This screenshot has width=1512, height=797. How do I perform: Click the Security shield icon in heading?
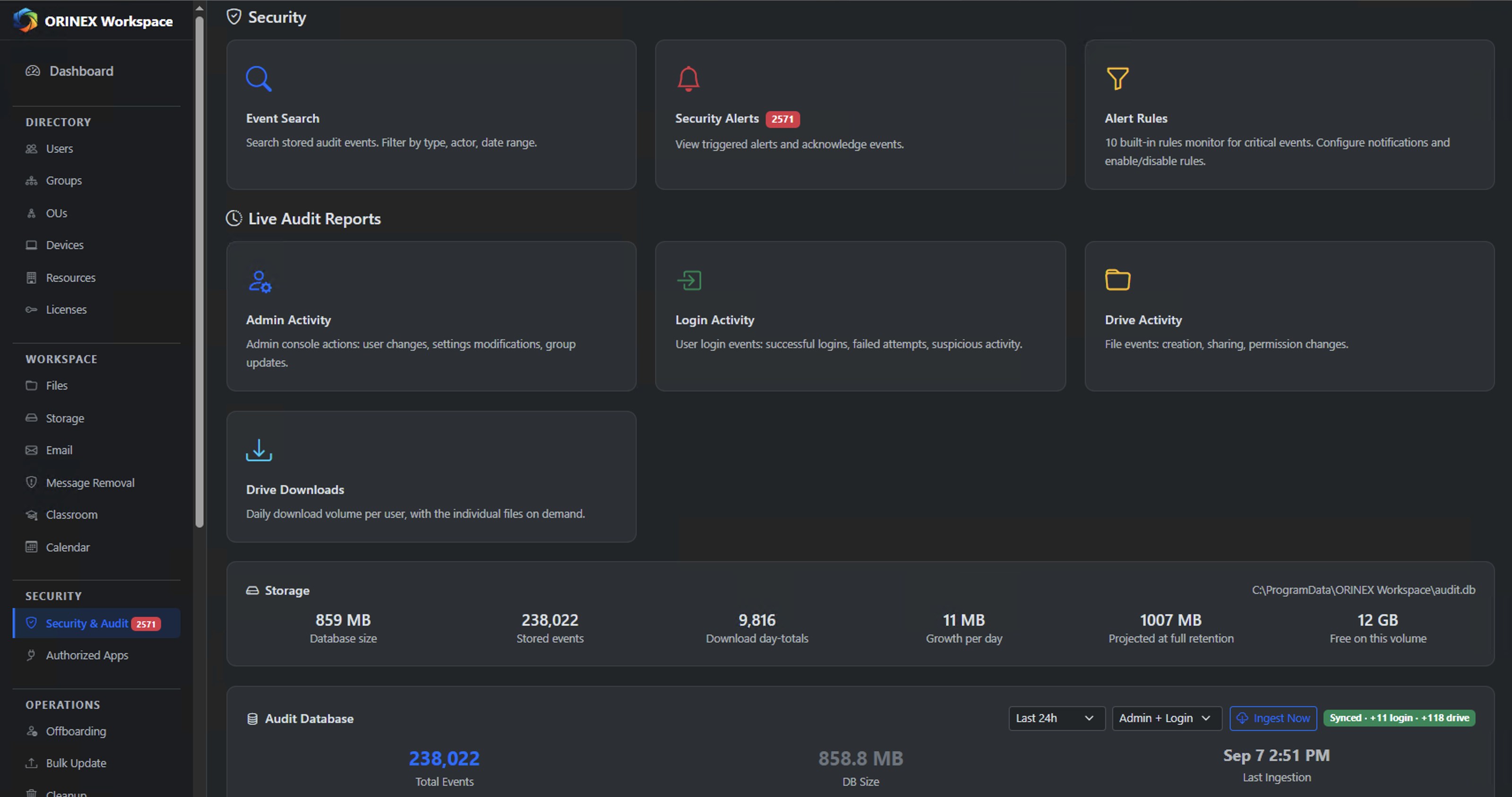tap(233, 17)
